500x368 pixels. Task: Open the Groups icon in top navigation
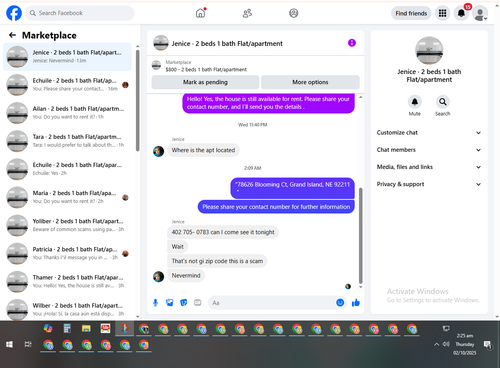click(294, 13)
